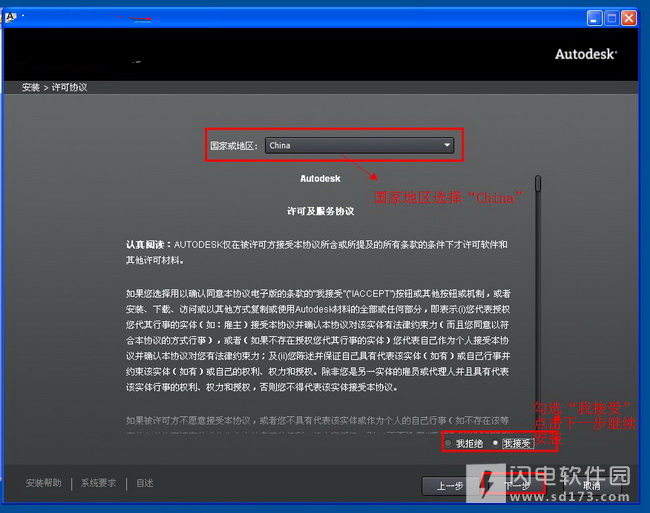Open the country or region dropdown showing China
The height and width of the screenshot is (513, 650).
[x=359, y=145]
